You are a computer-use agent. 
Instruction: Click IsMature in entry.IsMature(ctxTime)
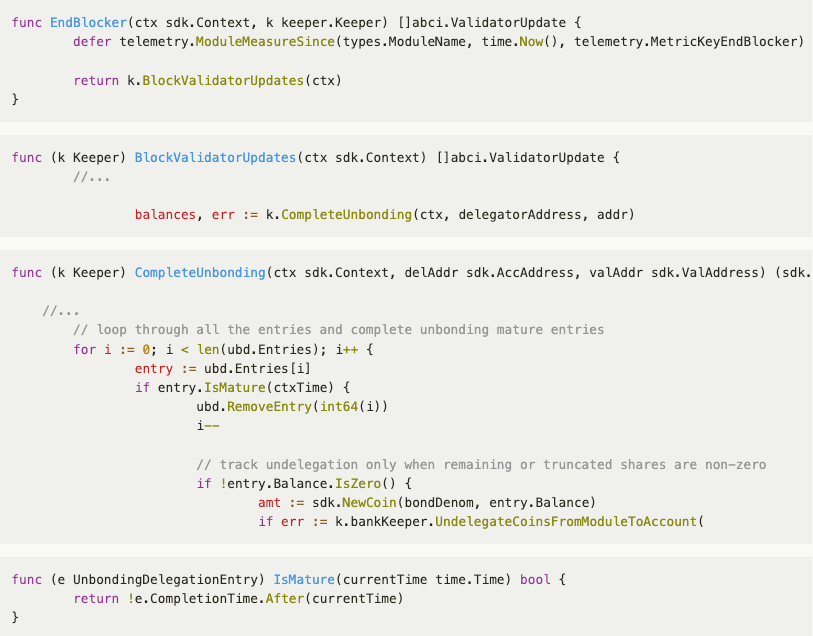pyautogui.click(x=234, y=388)
